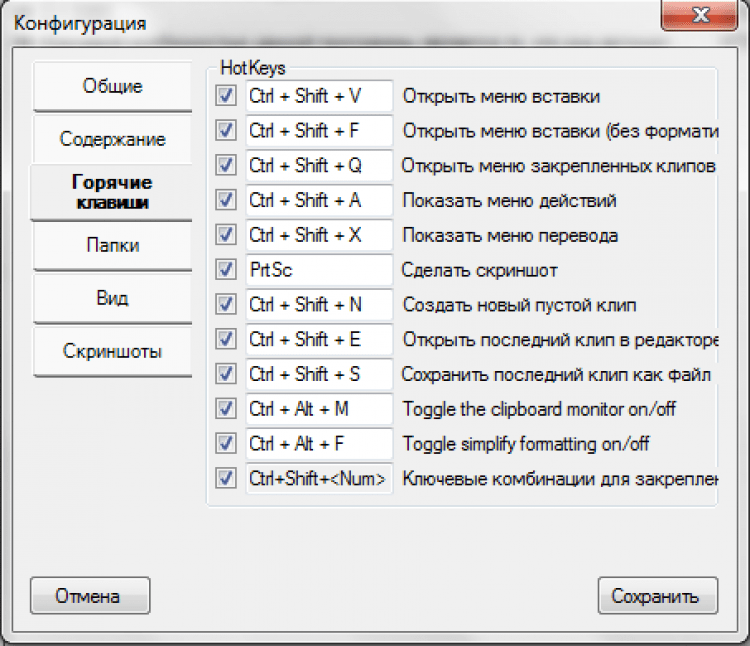Uncheck the Ctrl + Shift + Q hotkey

pos(226,166)
